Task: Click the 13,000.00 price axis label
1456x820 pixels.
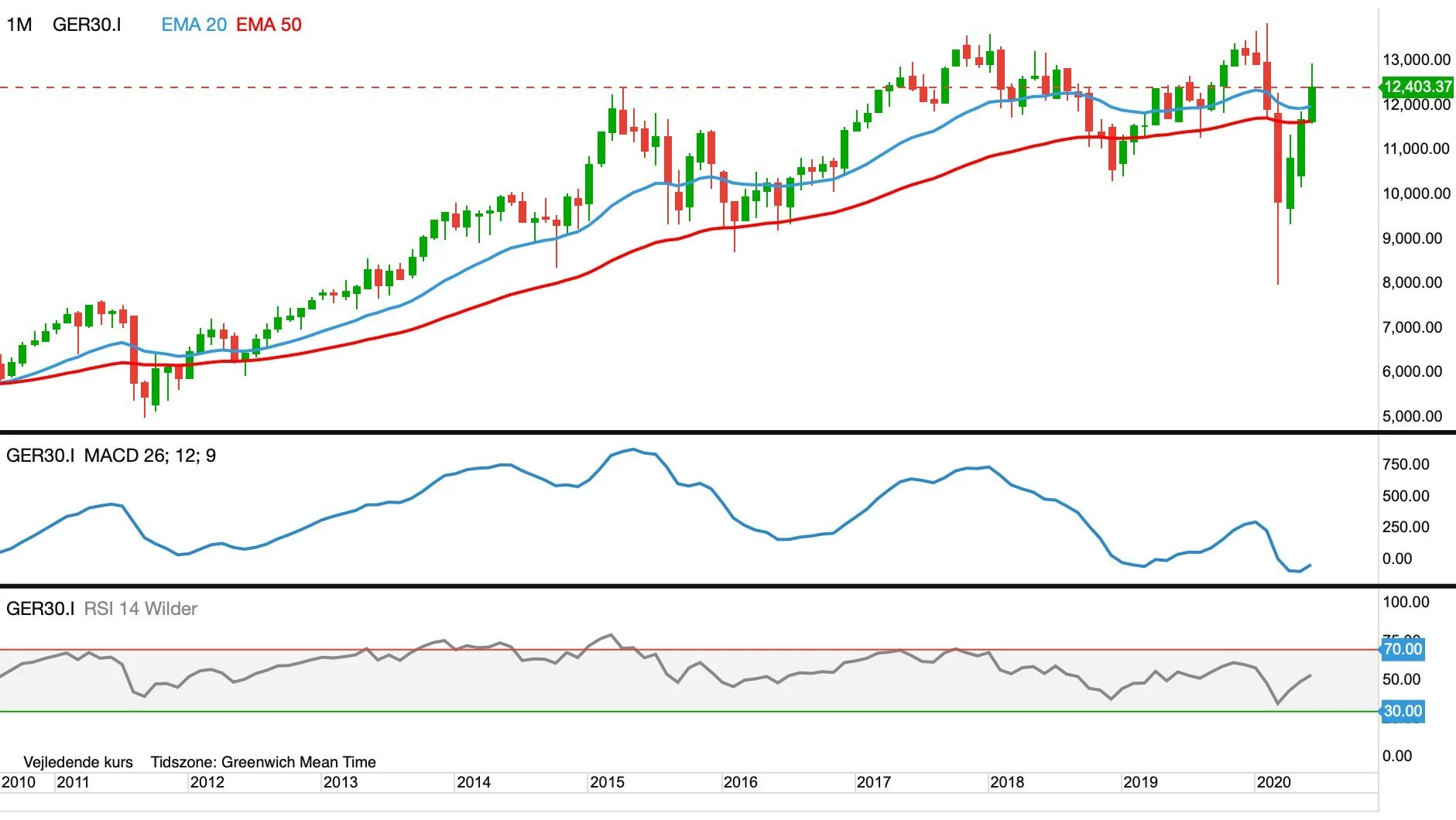Action: click(x=1417, y=60)
